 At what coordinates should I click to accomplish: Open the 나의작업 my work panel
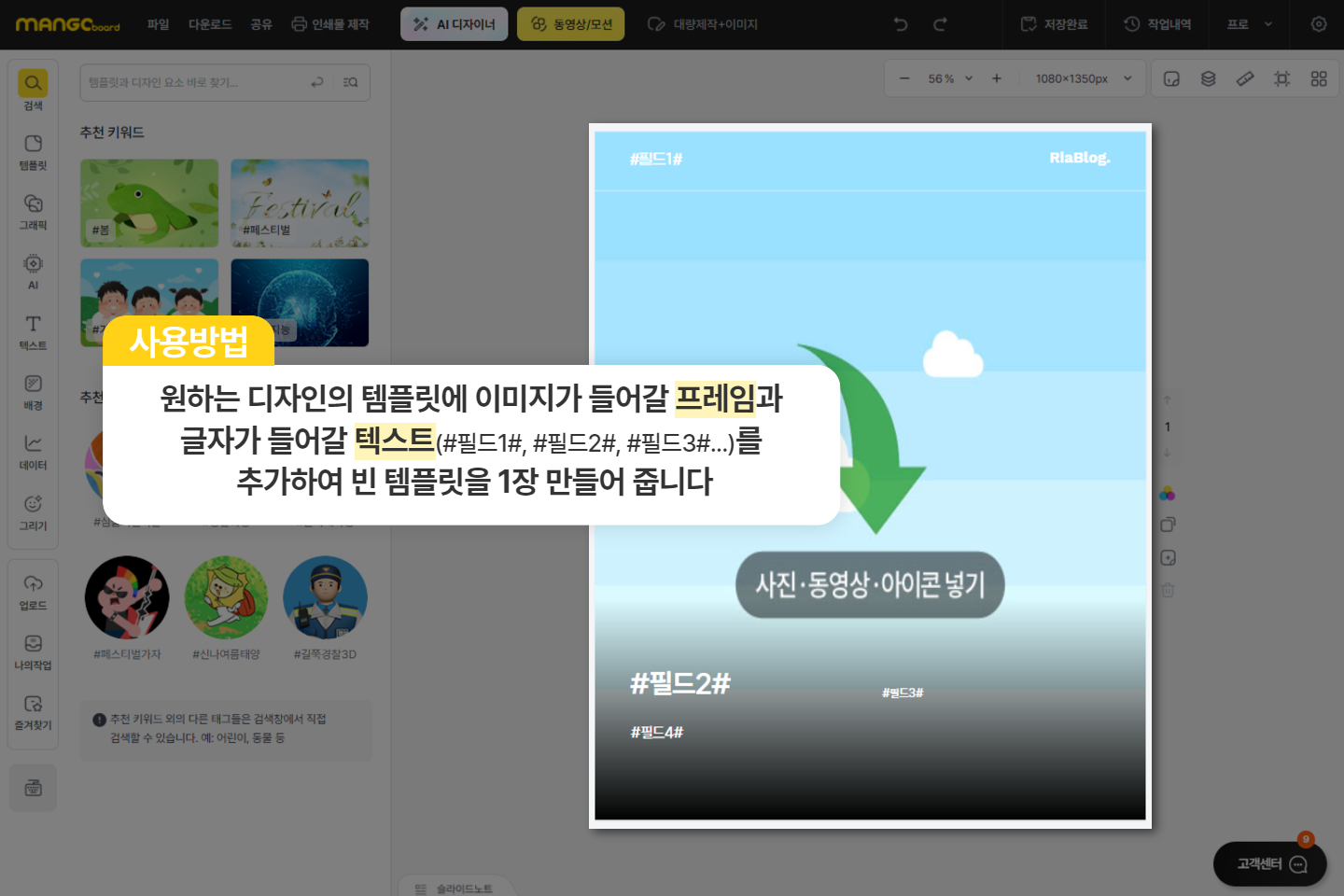pos(33,651)
